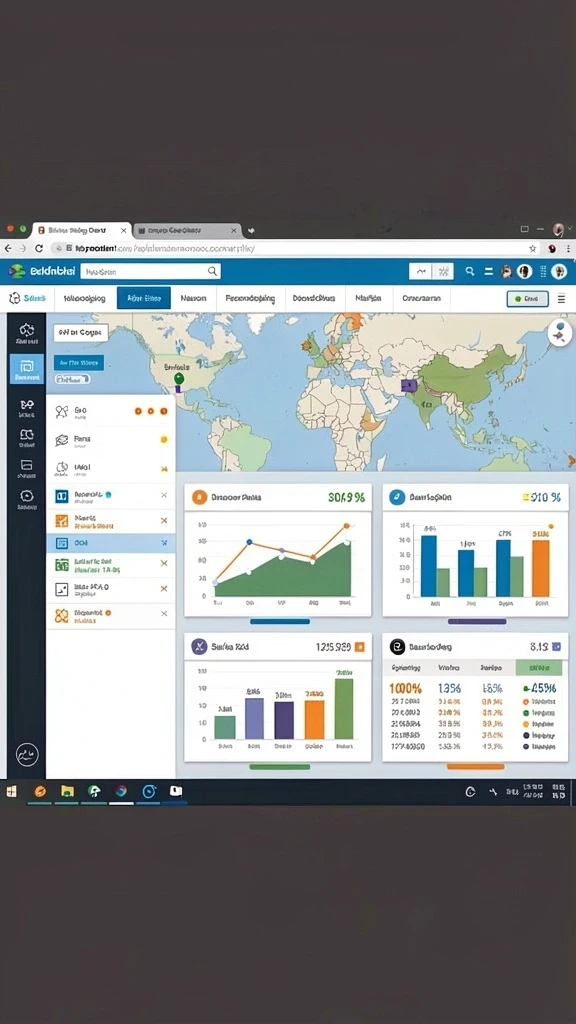Select the highlighted blue sidebar panel icon
Screen dimensions: 576x1024
(x=27, y=369)
